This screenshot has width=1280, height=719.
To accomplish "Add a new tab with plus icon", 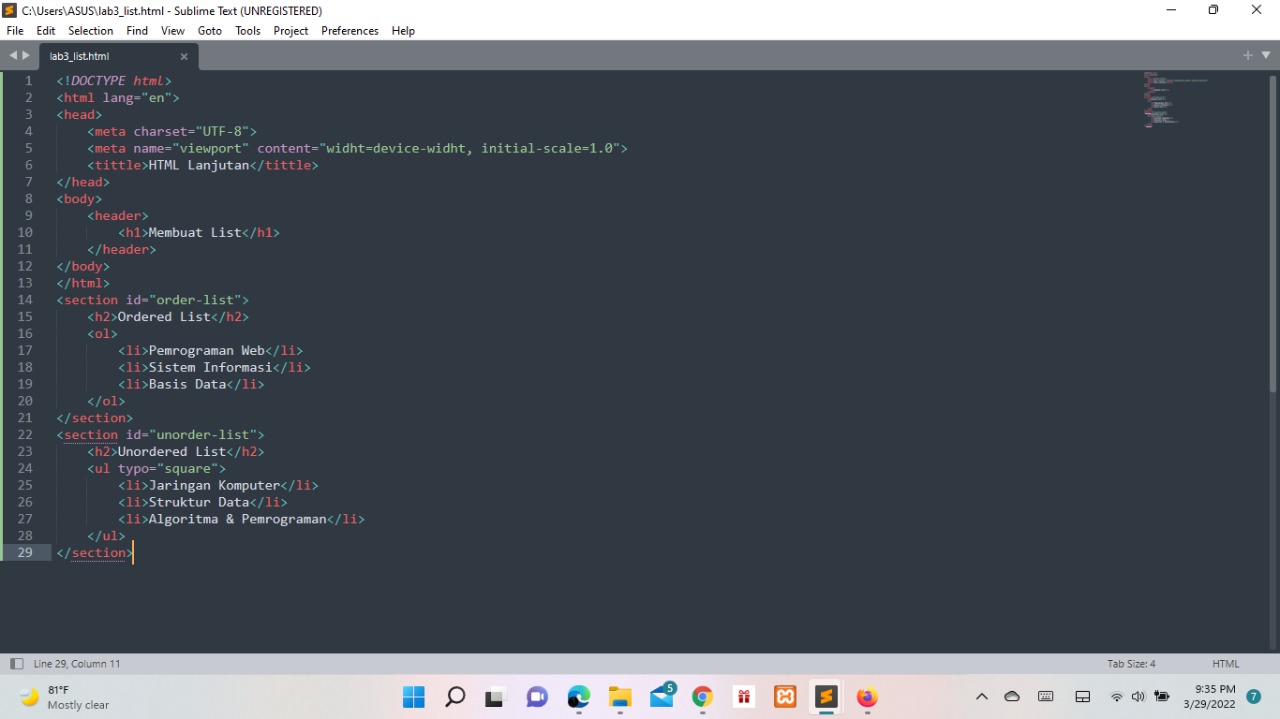I will click(1248, 56).
